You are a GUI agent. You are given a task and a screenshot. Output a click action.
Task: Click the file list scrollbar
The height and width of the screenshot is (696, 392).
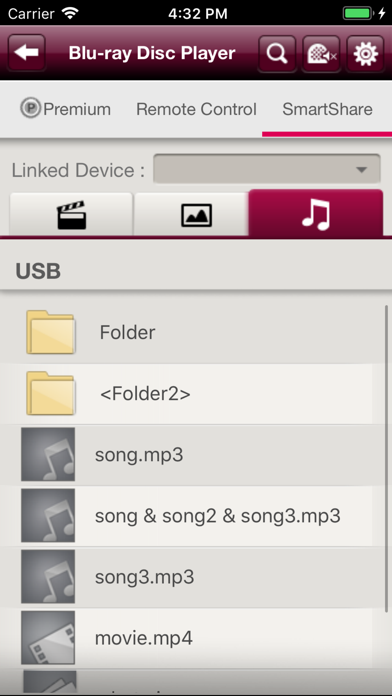click(x=386, y=456)
